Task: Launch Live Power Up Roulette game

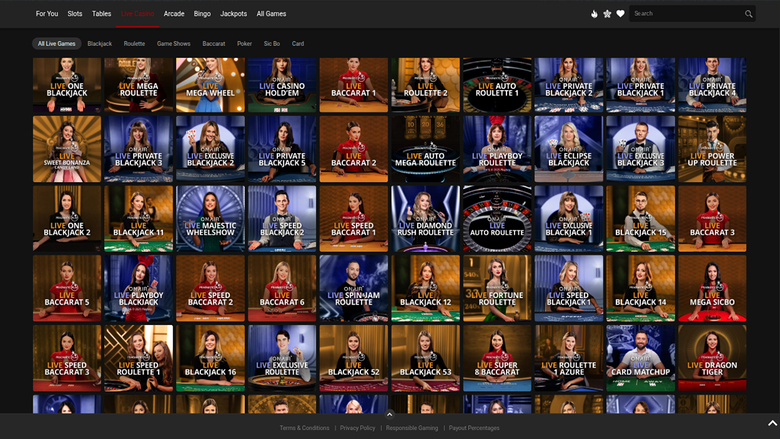Action: coord(712,149)
